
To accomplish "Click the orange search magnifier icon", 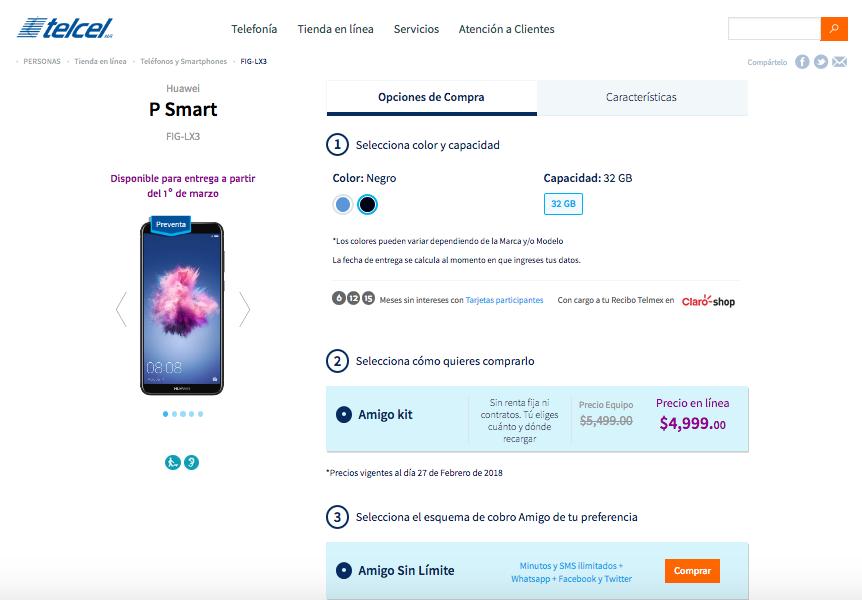I will 833,29.
